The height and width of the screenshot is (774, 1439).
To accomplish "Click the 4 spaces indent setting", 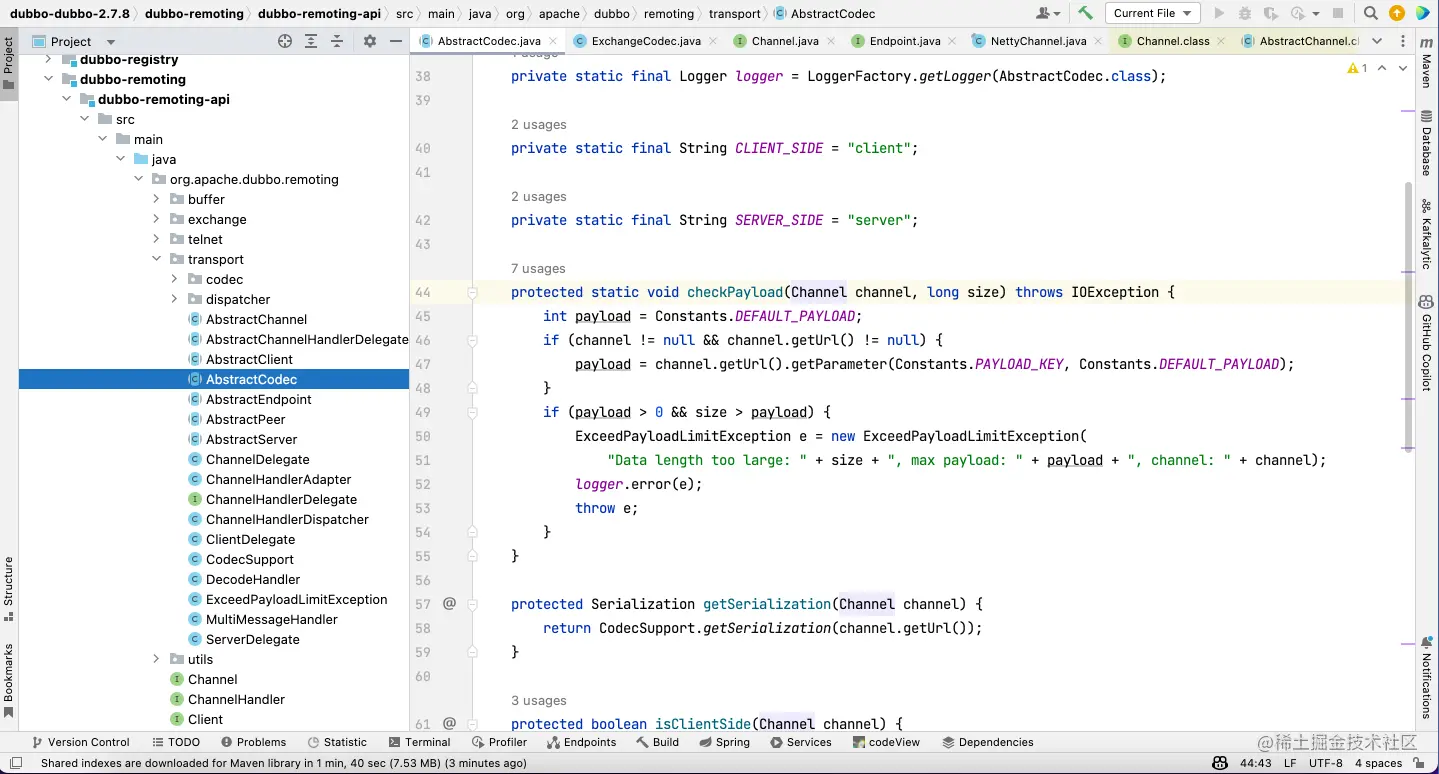I will click(x=1378, y=763).
